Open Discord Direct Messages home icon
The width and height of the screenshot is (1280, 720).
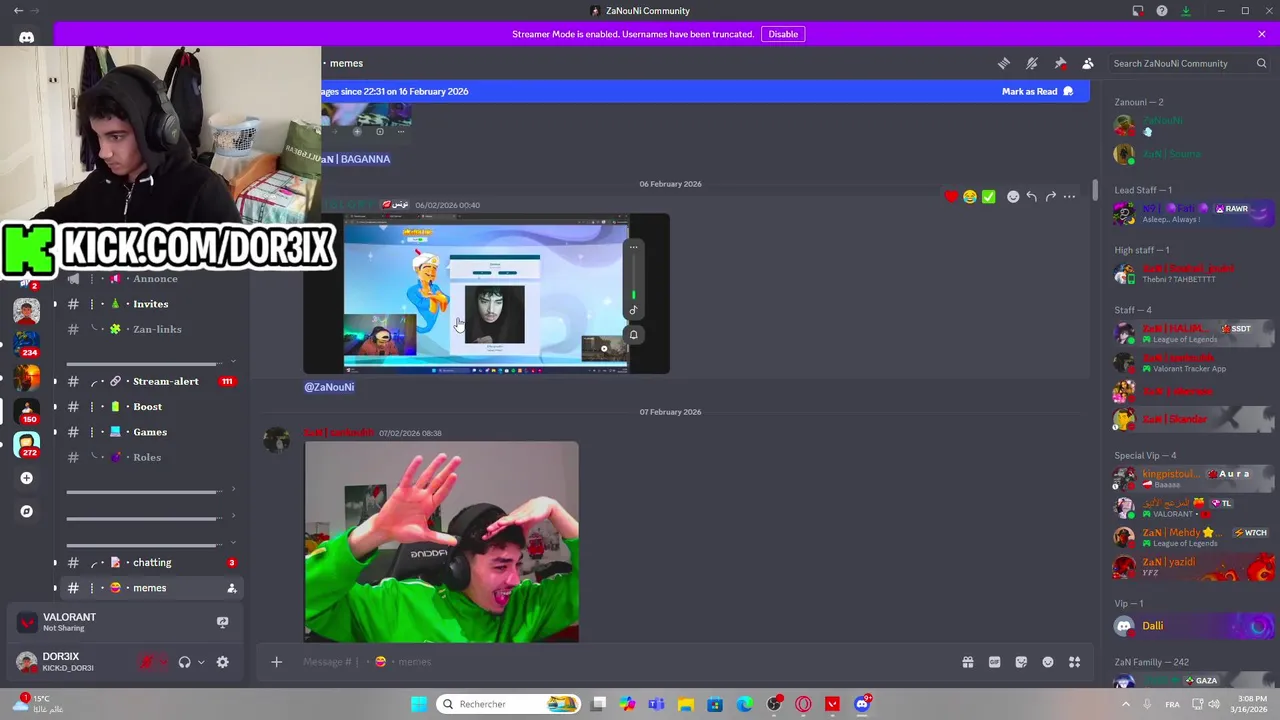[27, 37]
